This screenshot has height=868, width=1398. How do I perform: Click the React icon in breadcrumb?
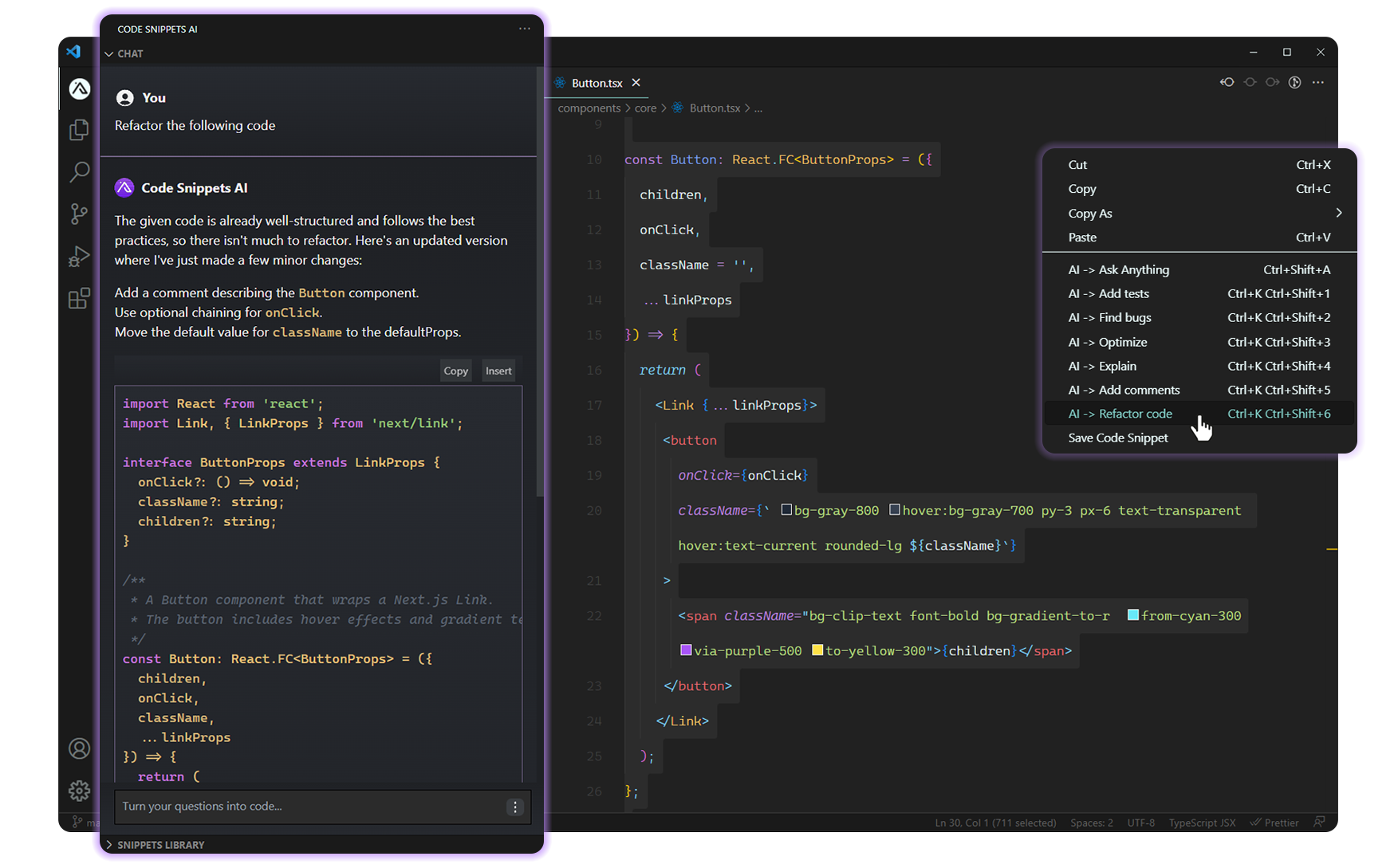pyautogui.click(x=678, y=108)
